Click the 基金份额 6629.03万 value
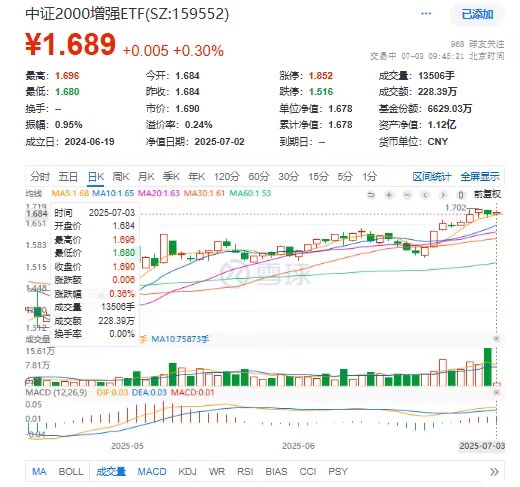 (x=450, y=109)
